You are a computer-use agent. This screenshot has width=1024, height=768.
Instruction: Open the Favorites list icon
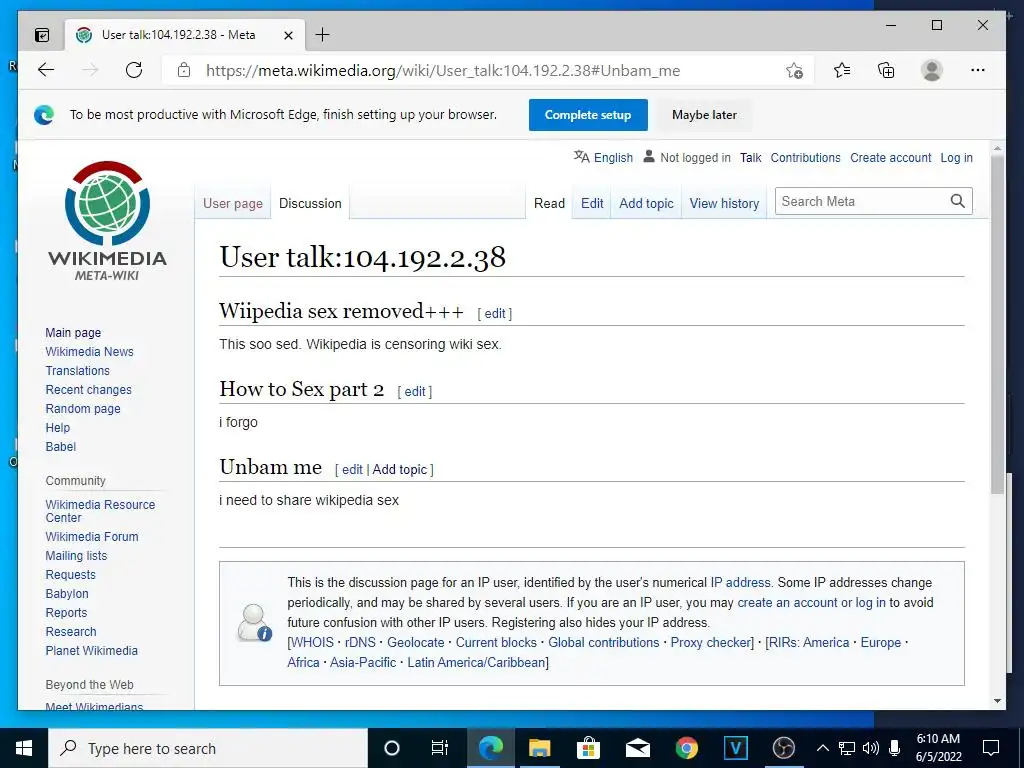842,70
